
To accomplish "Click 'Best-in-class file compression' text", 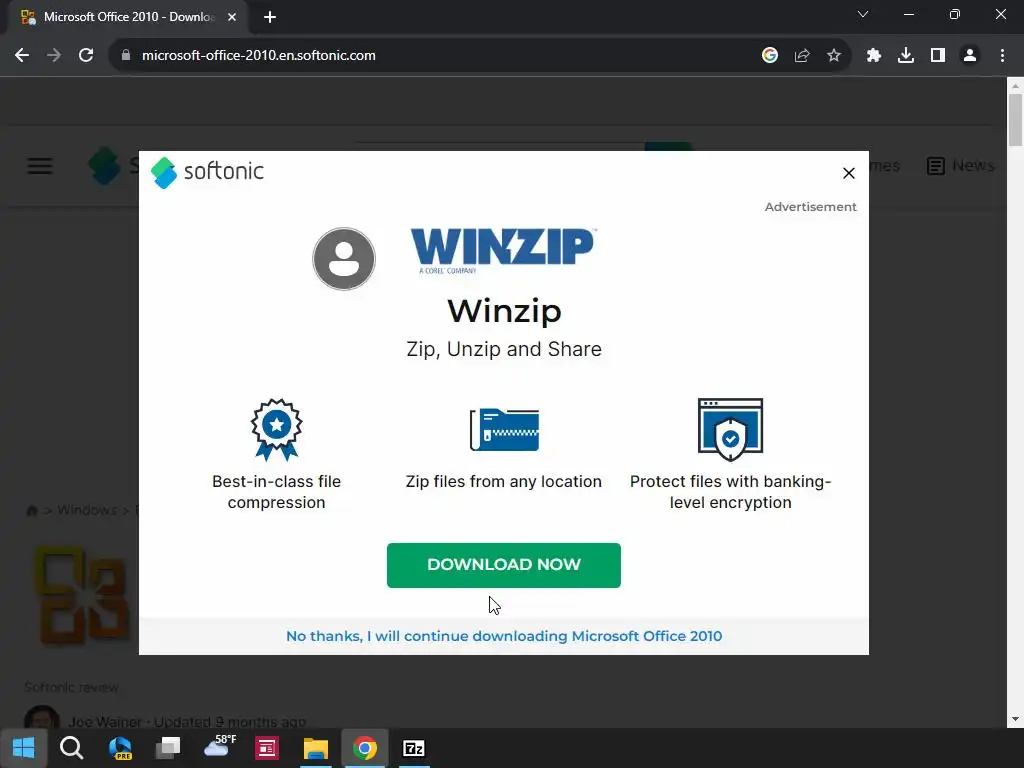I will 276,492.
